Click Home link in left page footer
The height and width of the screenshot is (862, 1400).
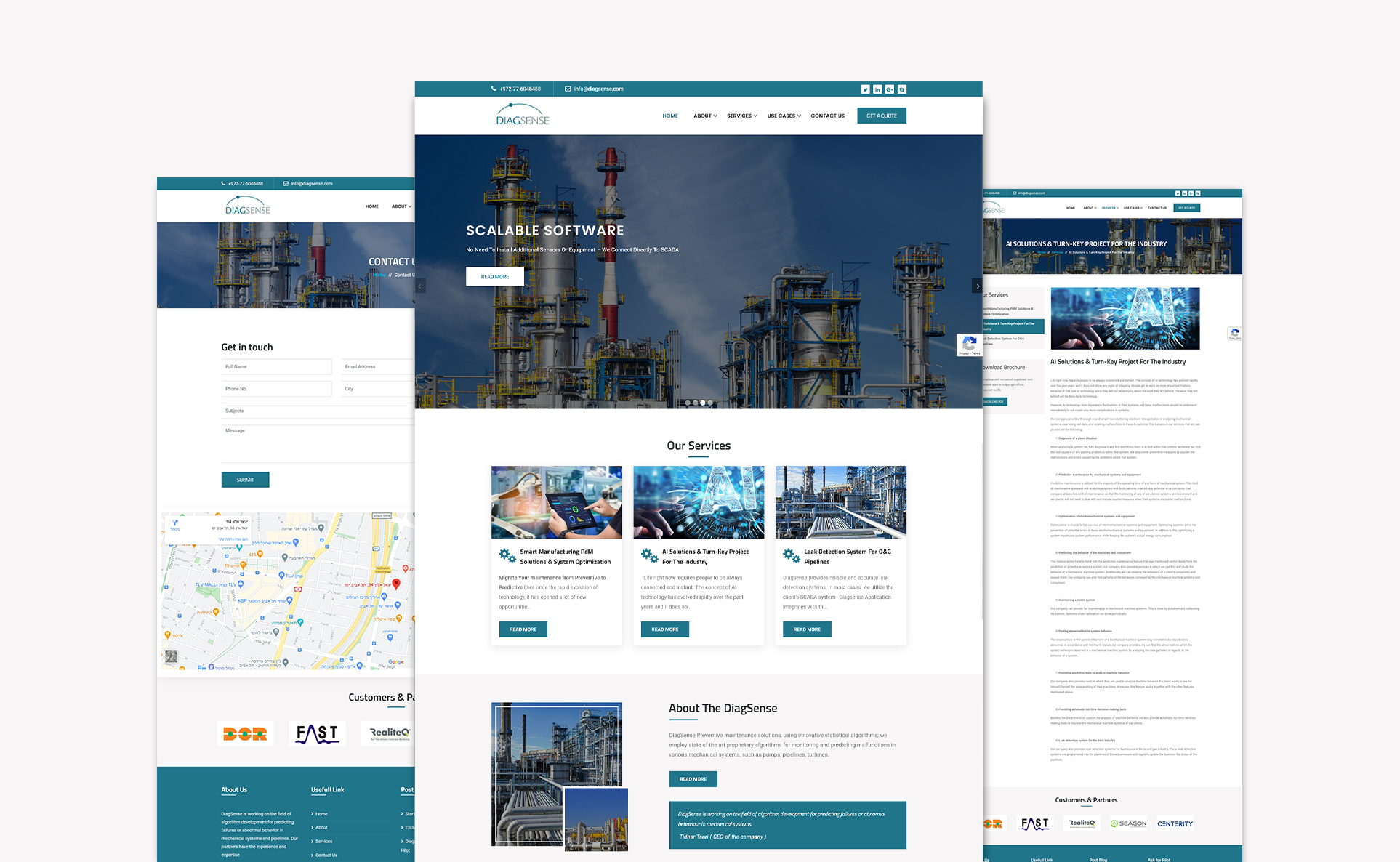point(321,814)
